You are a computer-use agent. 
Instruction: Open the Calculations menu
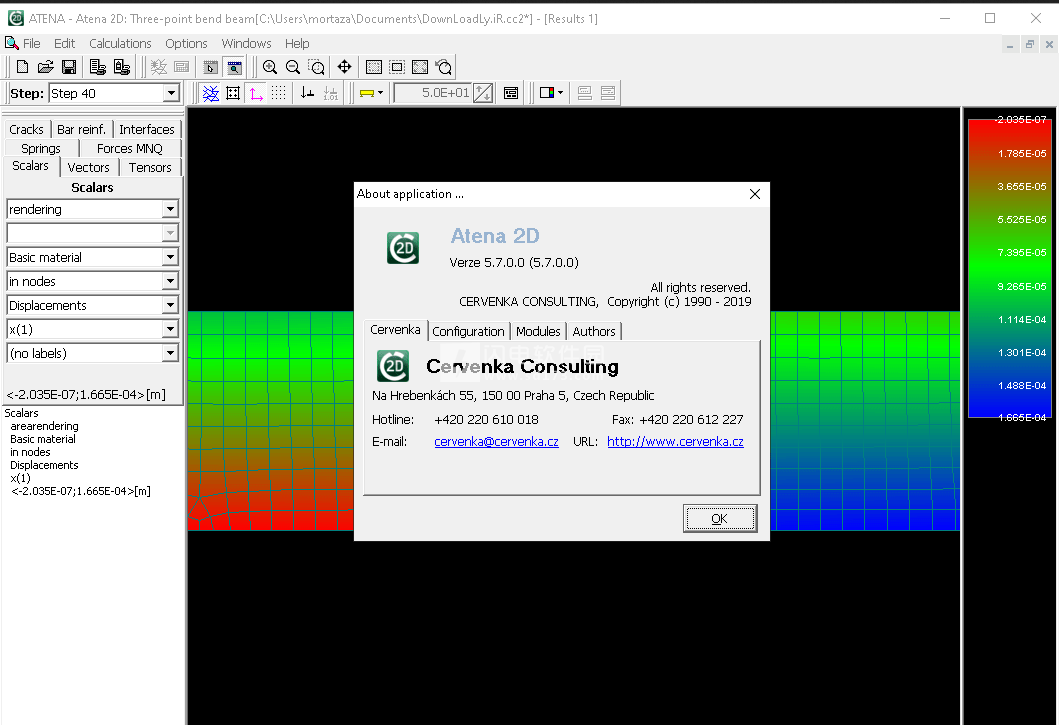tap(120, 43)
